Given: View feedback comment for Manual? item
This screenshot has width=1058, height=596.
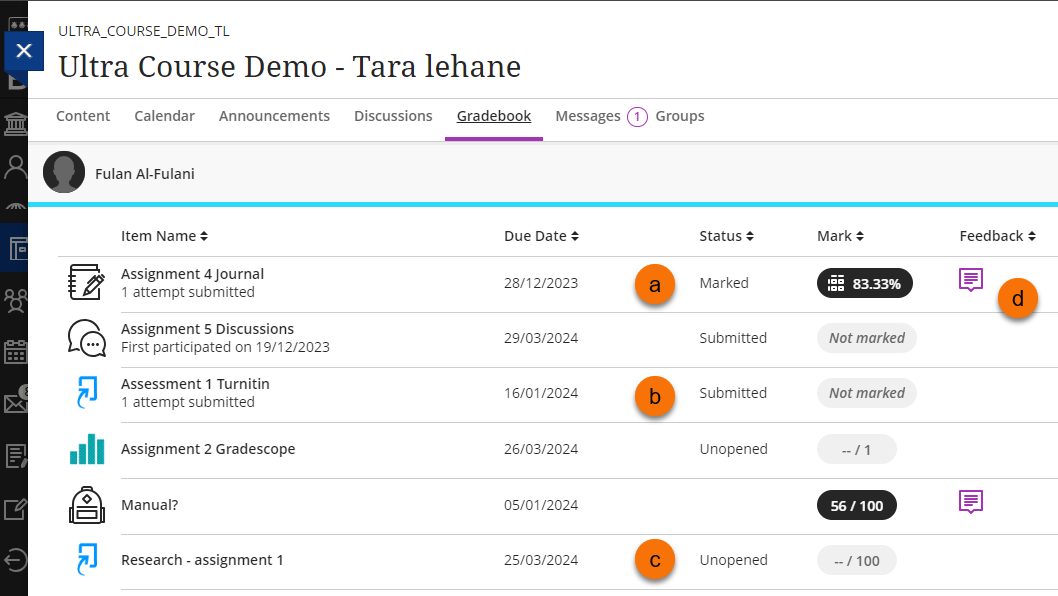Looking at the screenshot, I should coord(970,502).
